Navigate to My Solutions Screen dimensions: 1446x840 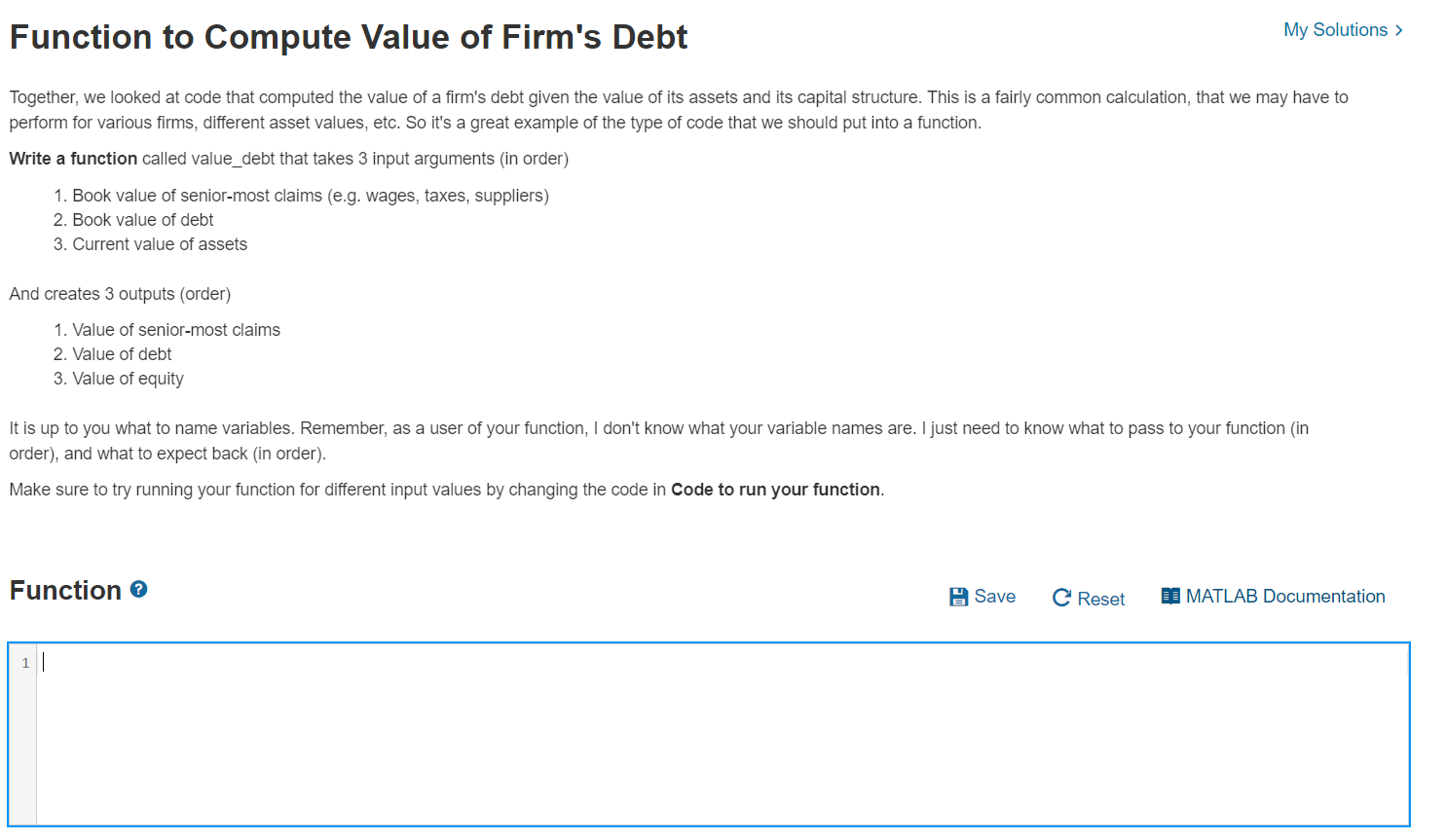(1336, 29)
